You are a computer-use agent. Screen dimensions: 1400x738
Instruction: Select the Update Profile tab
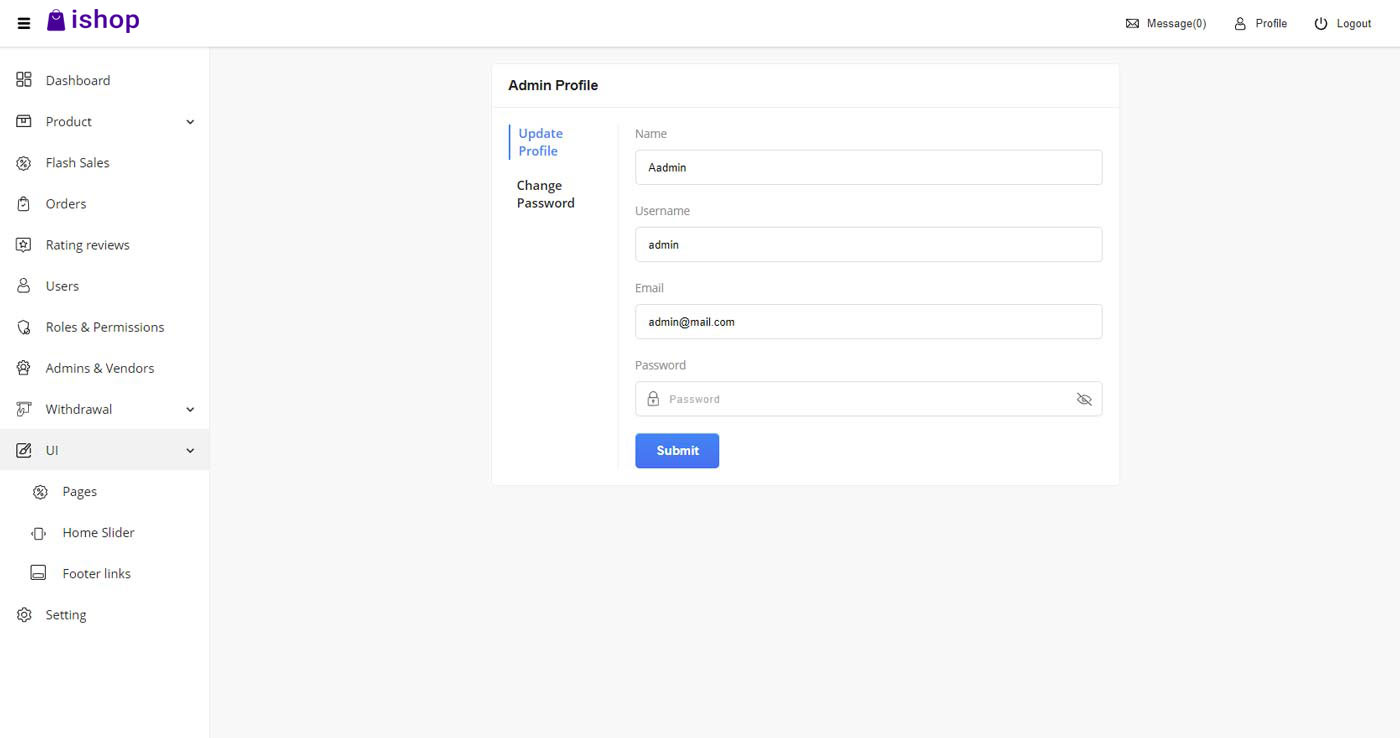pyautogui.click(x=540, y=142)
